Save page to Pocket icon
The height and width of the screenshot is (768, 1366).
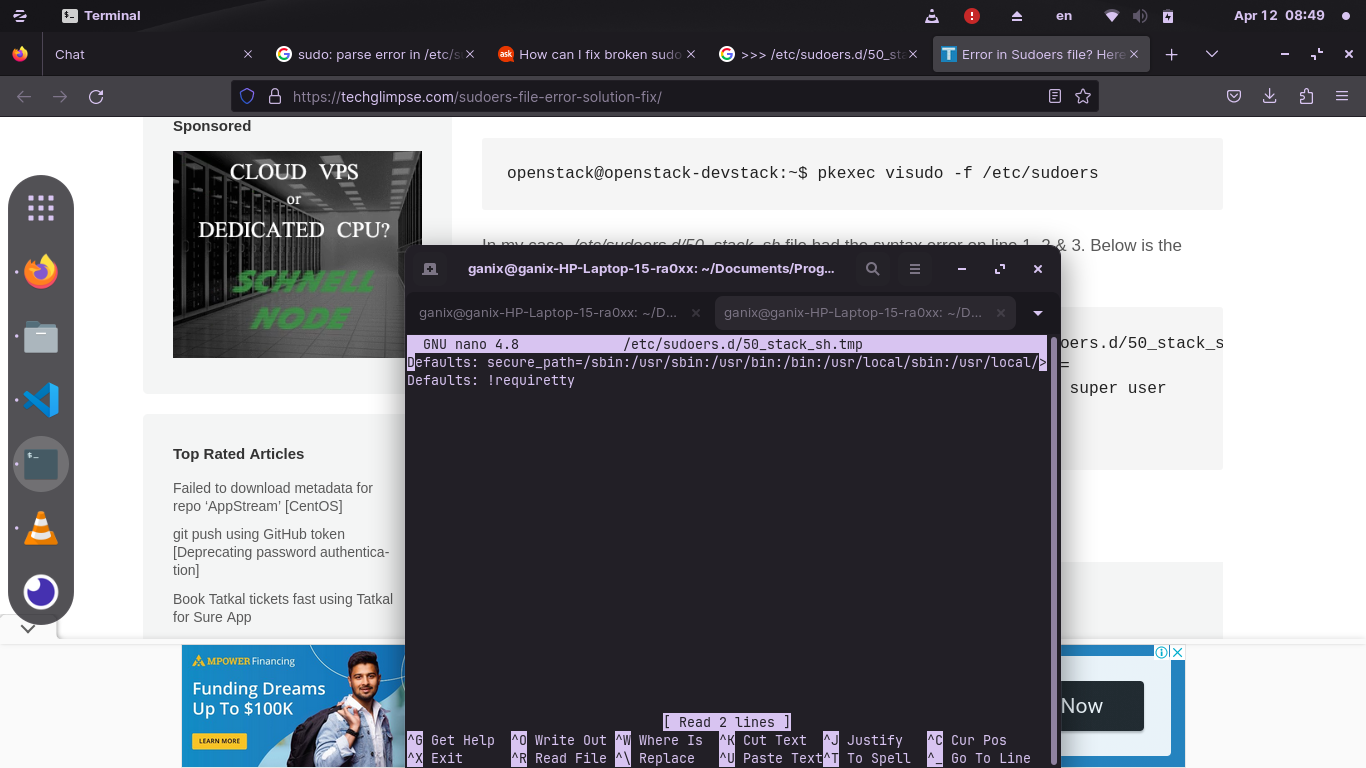click(x=1234, y=96)
